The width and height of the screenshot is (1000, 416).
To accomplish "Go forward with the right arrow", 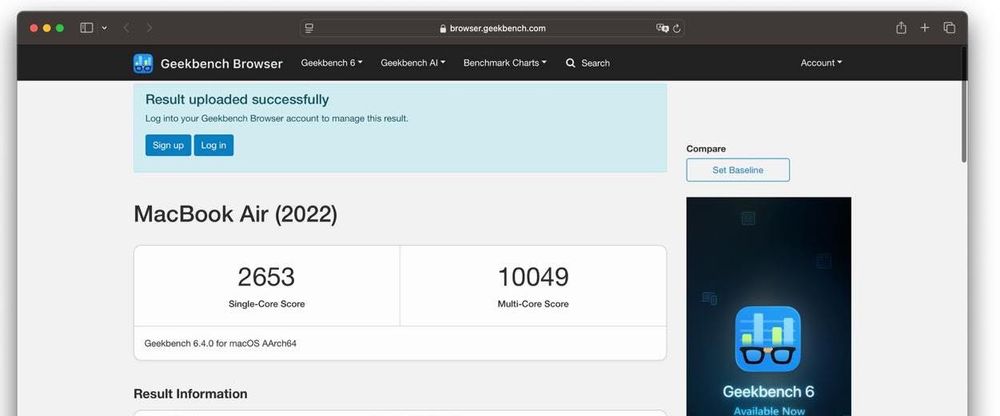I will click(x=149, y=28).
